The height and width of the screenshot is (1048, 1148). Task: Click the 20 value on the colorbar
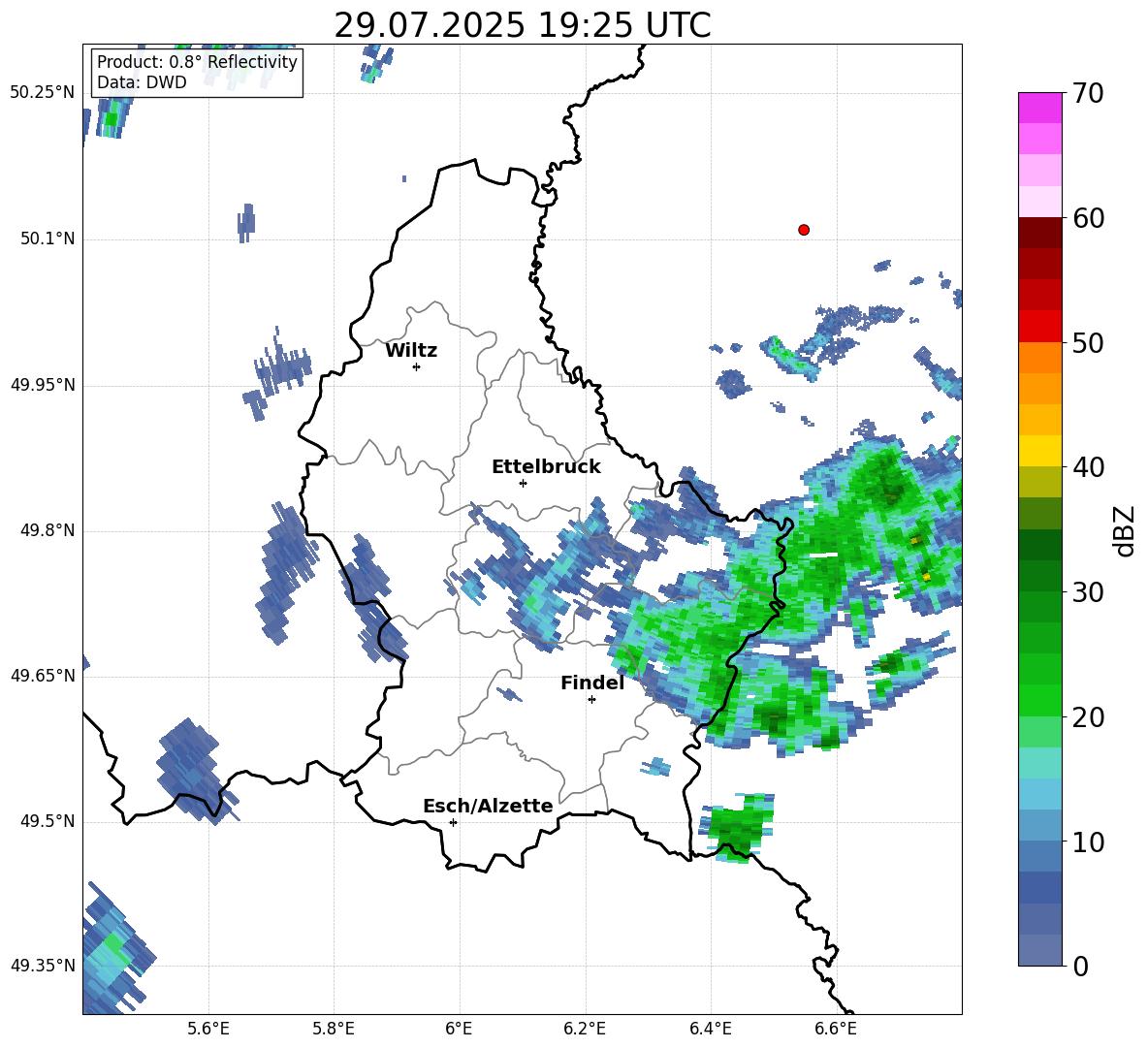pyautogui.click(x=1087, y=717)
